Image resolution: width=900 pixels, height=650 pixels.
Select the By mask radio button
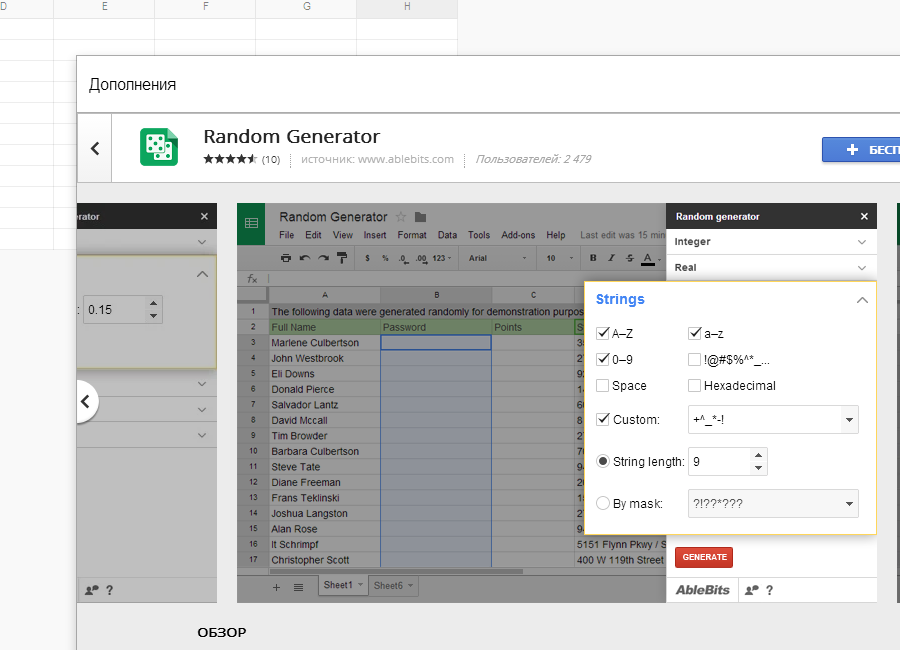pyautogui.click(x=603, y=504)
